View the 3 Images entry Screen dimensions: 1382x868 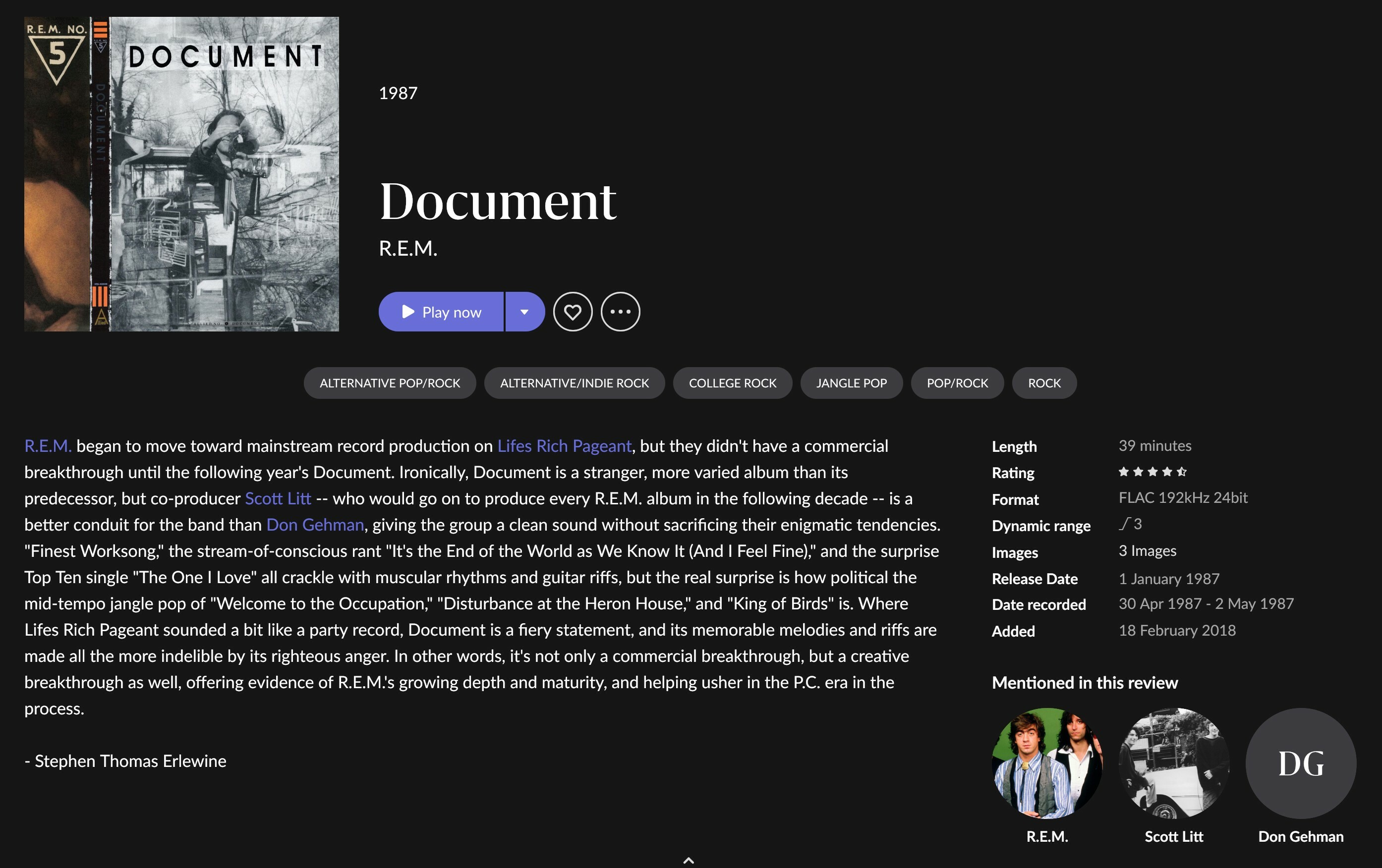click(1147, 551)
